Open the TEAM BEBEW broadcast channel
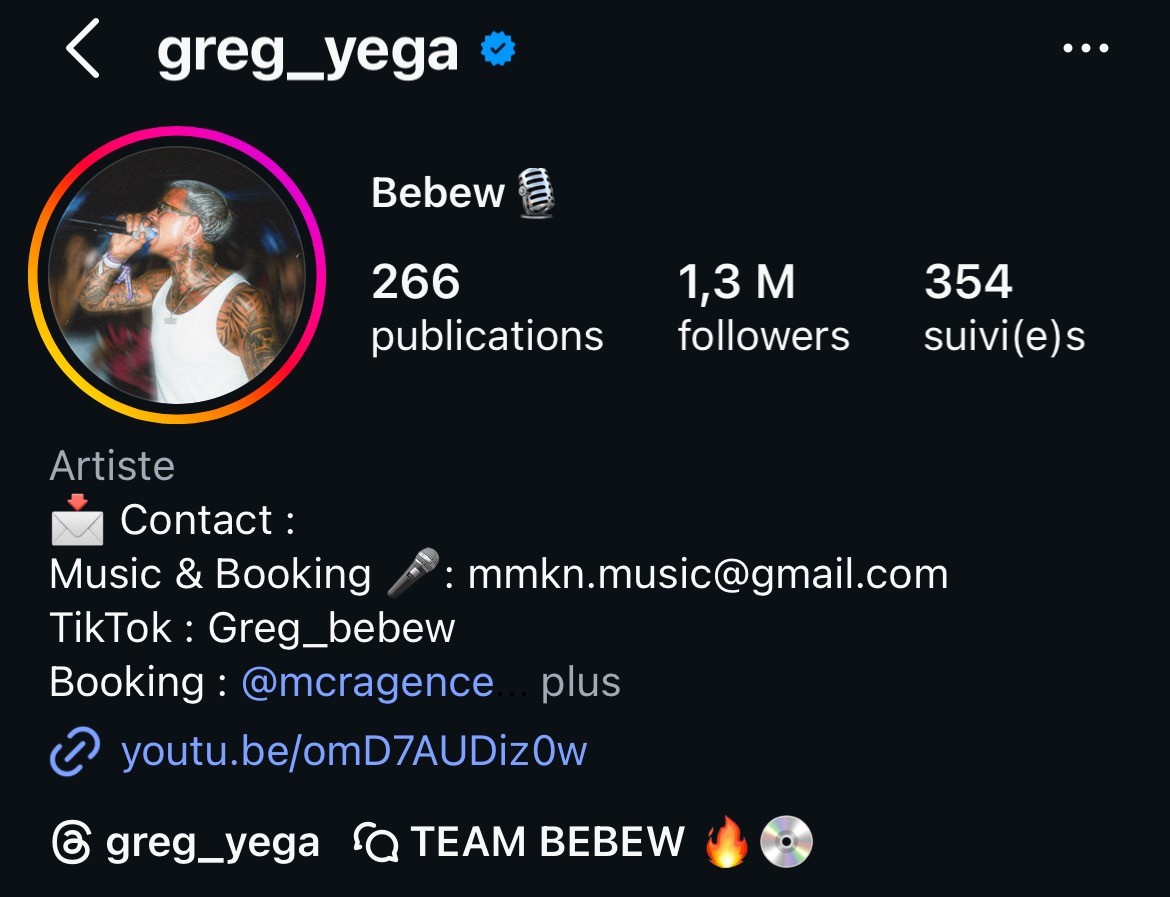This screenshot has height=897, width=1170. (x=547, y=843)
